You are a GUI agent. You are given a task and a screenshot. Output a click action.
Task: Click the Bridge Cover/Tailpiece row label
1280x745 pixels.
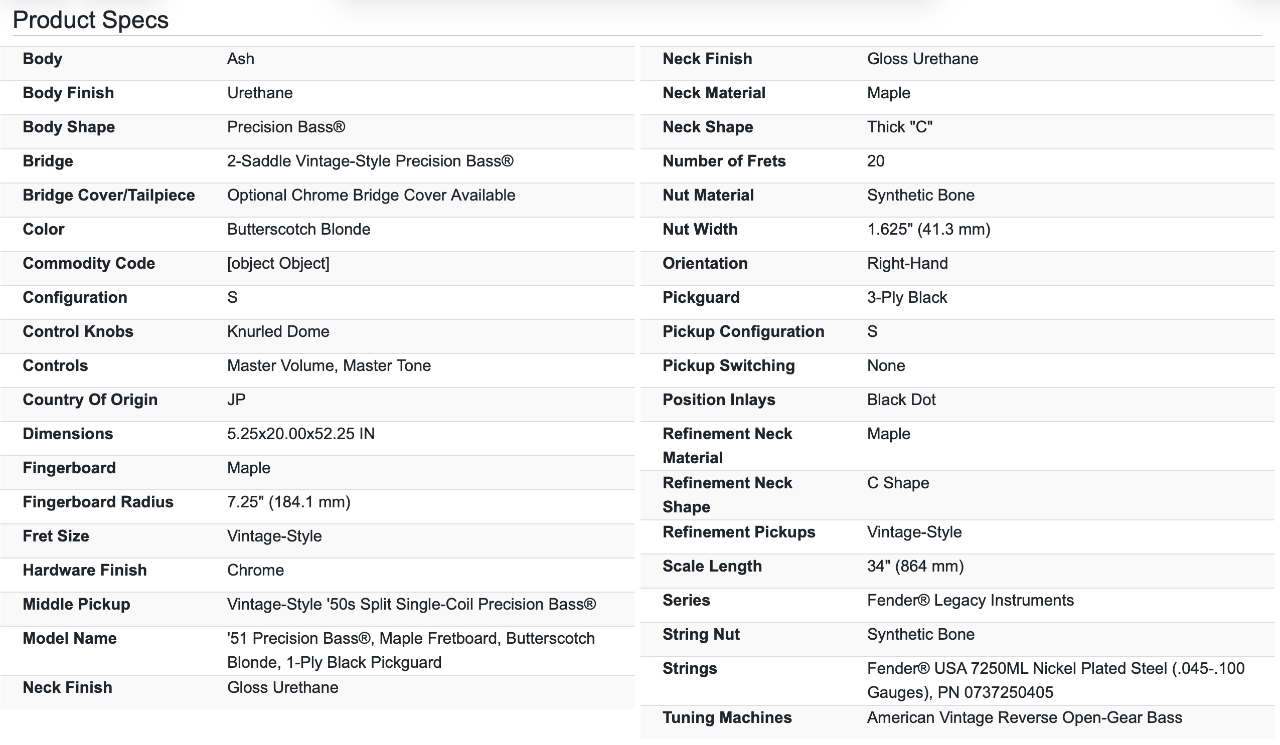coord(109,195)
